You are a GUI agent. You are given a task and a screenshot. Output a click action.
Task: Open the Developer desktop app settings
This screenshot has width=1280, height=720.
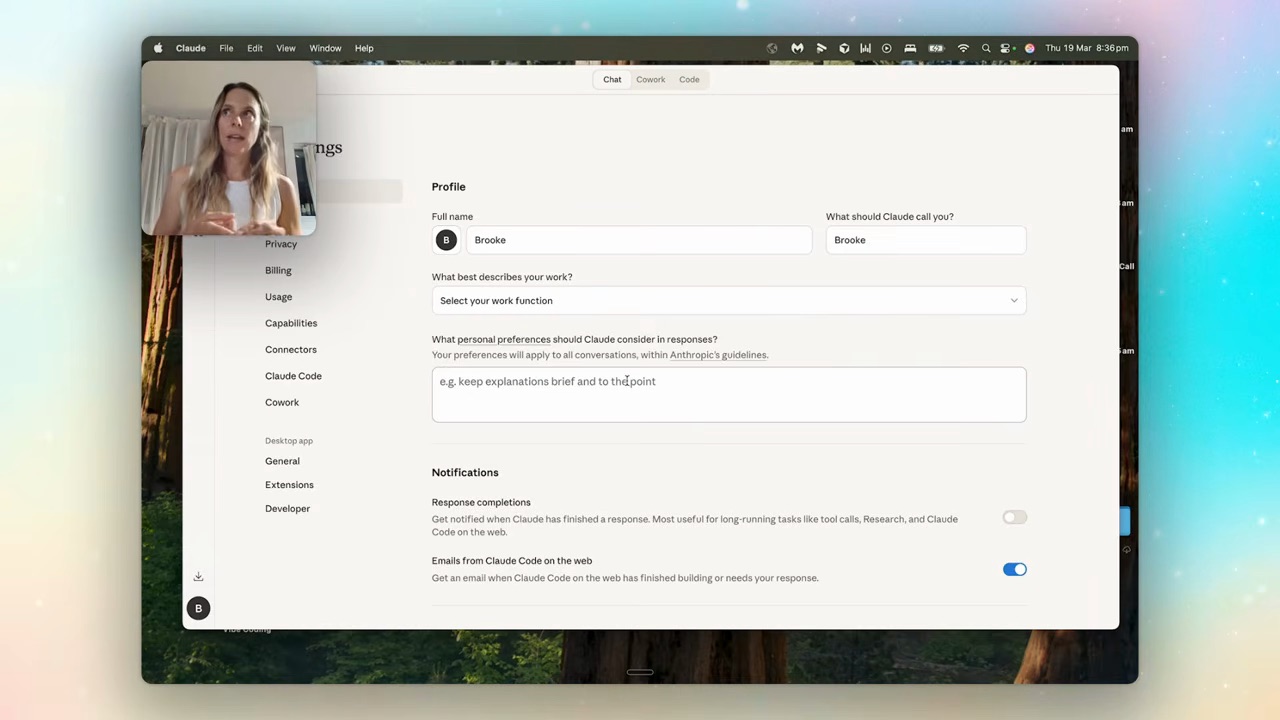(287, 508)
